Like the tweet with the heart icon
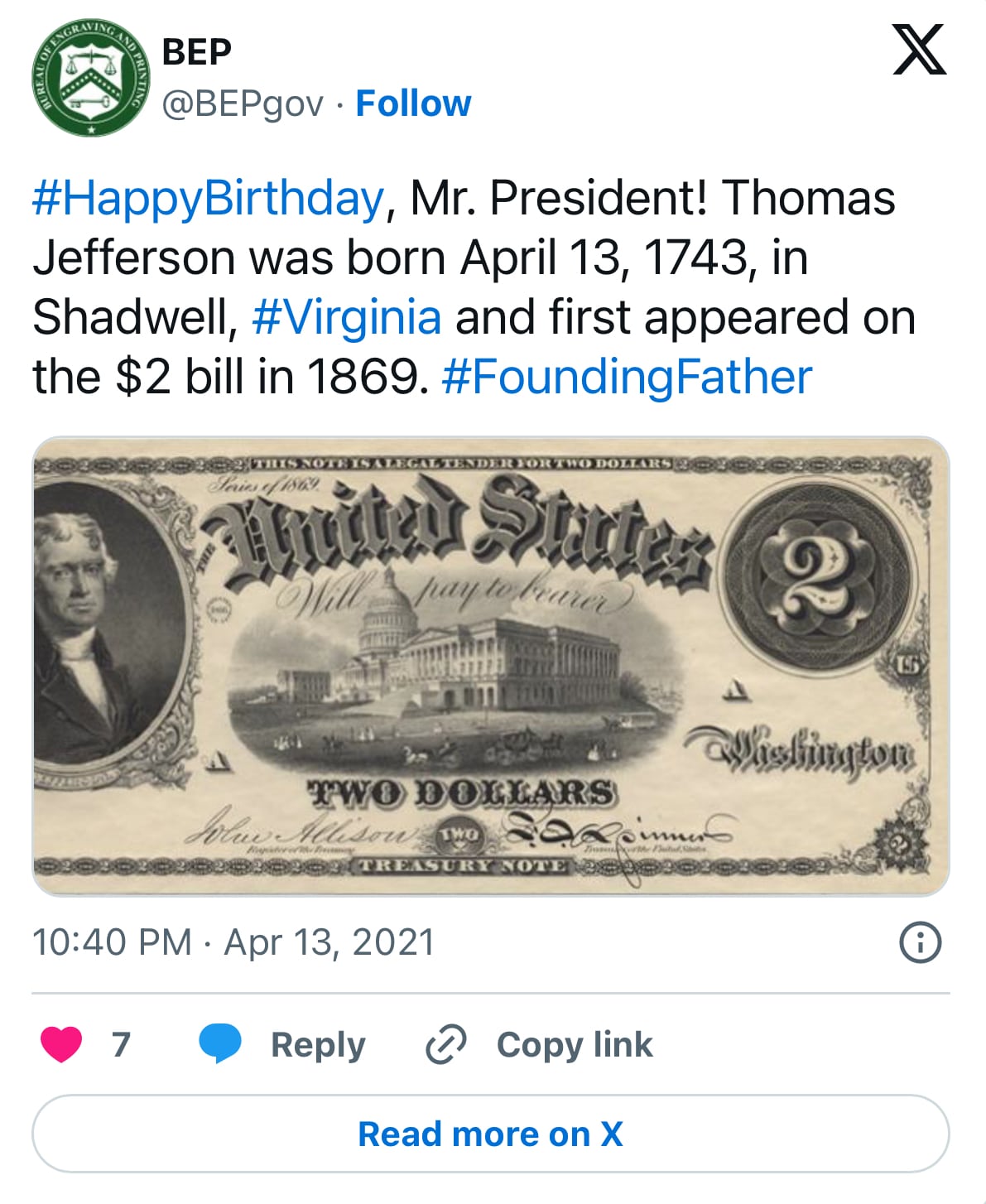The height and width of the screenshot is (1204, 986). (x=61, y=1044)
